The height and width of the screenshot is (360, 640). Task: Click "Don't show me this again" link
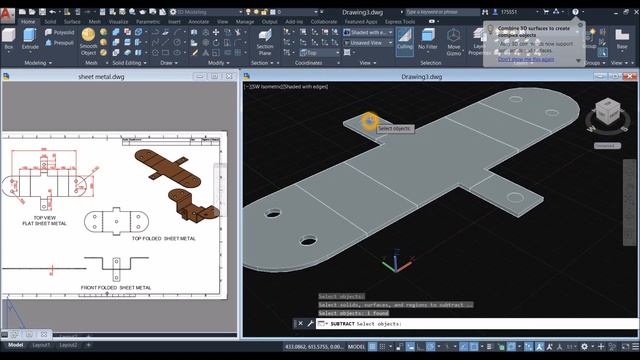[x=526, y=60]
